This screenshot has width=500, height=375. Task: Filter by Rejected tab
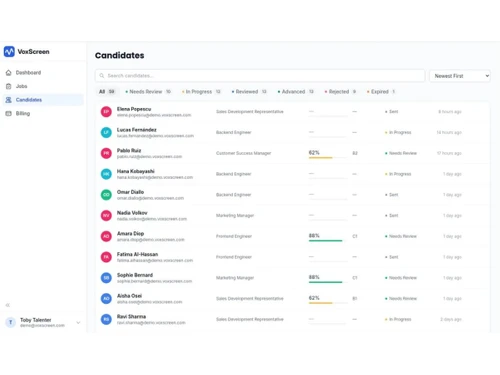pos(340,92)
